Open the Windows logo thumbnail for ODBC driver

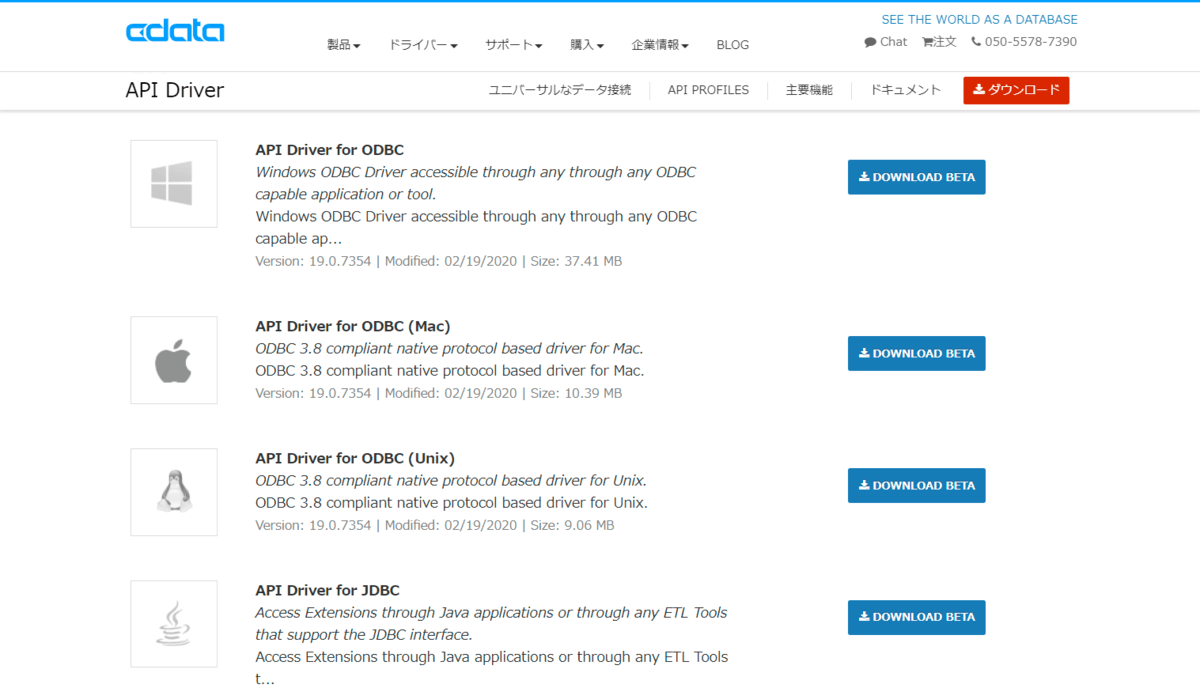(174, 184)
